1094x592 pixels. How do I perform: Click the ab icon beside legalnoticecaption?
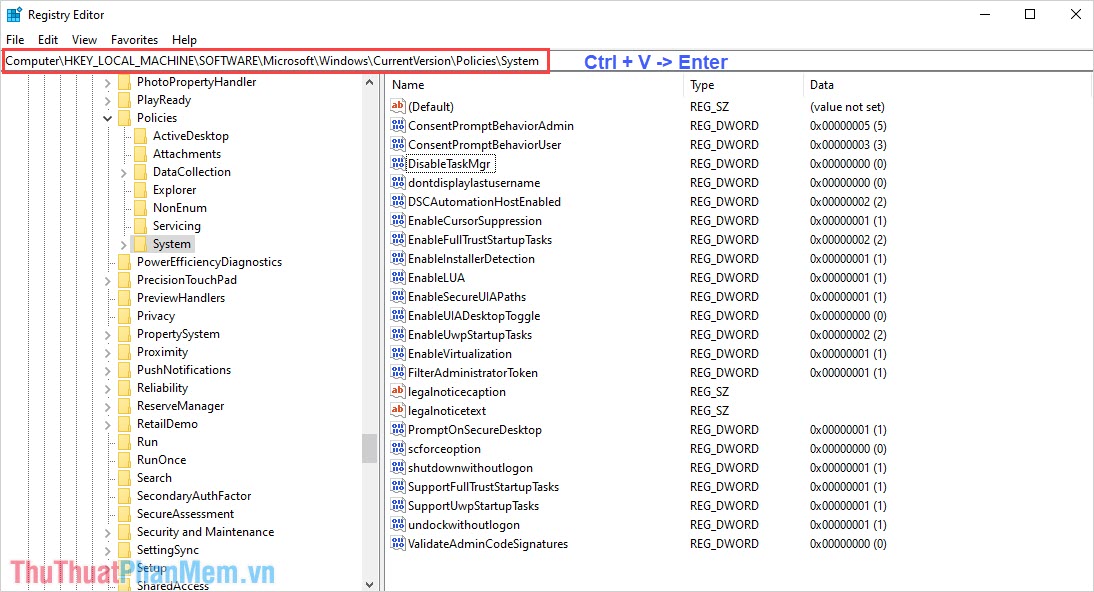pyautogui.click(x=396, y=391)
